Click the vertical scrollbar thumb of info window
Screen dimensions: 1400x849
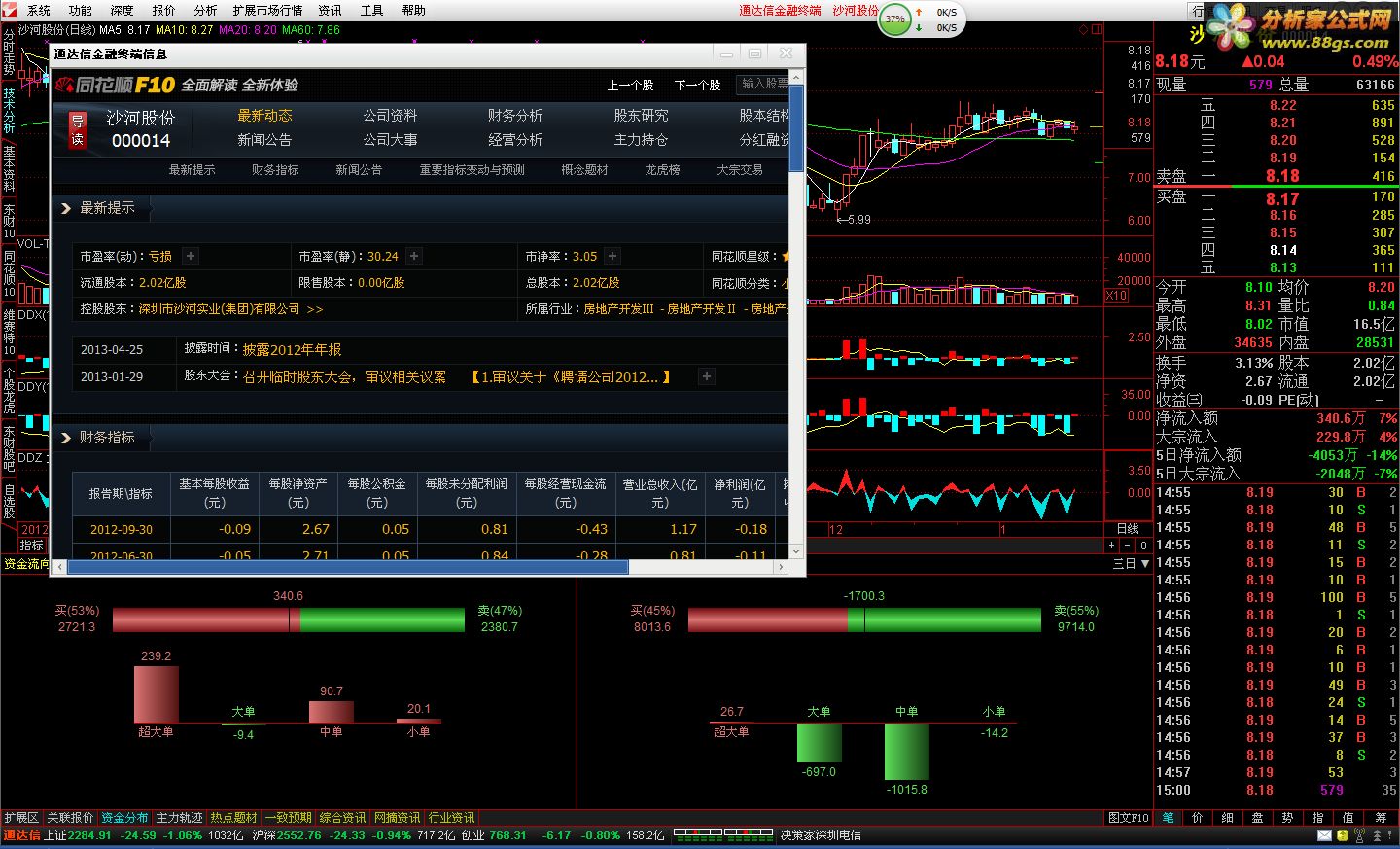(x=796, y=128)
